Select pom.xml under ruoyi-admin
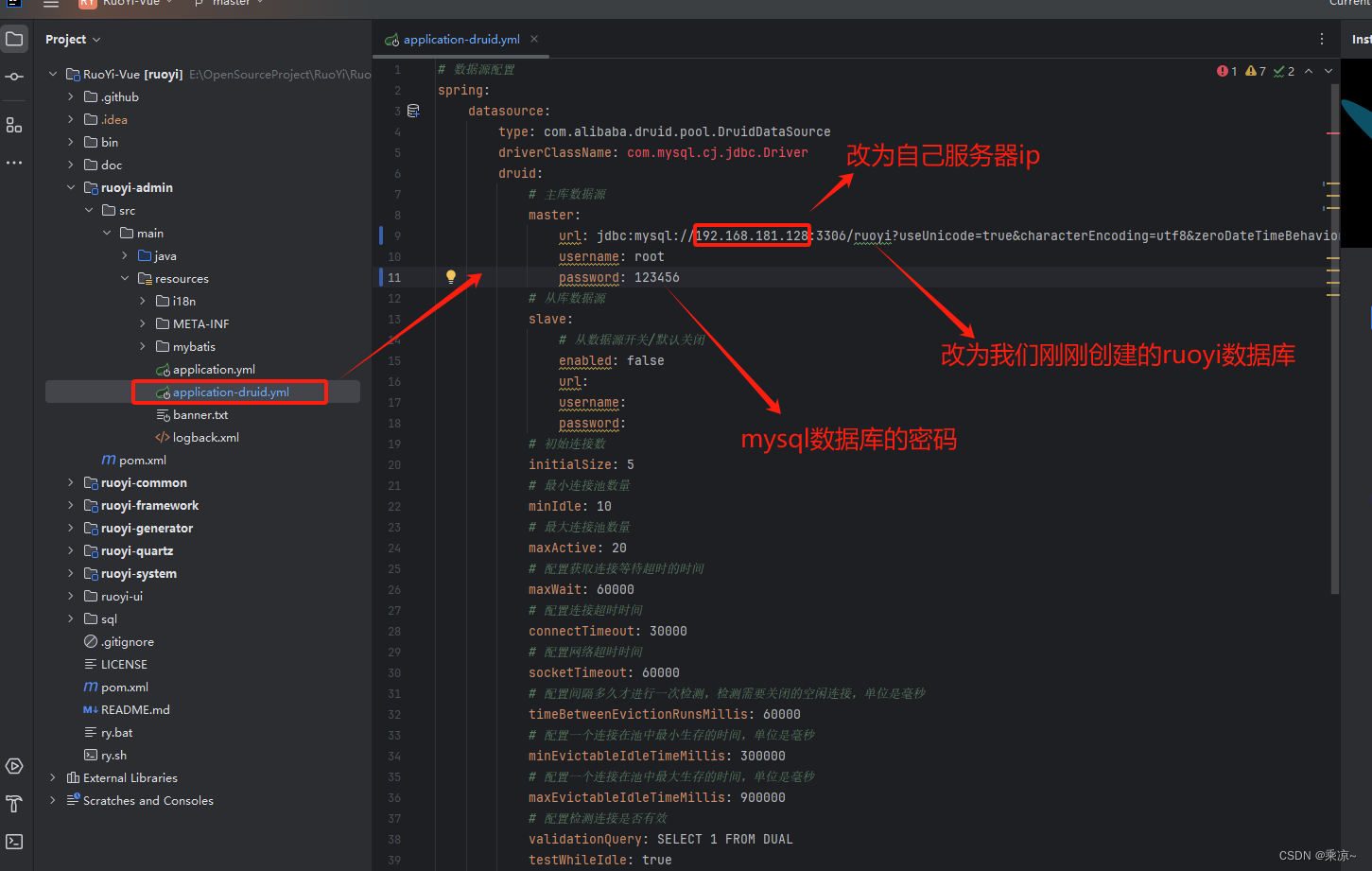This screenshot has width=1372, height=871. pyautogui.click(x=134, y=460)
